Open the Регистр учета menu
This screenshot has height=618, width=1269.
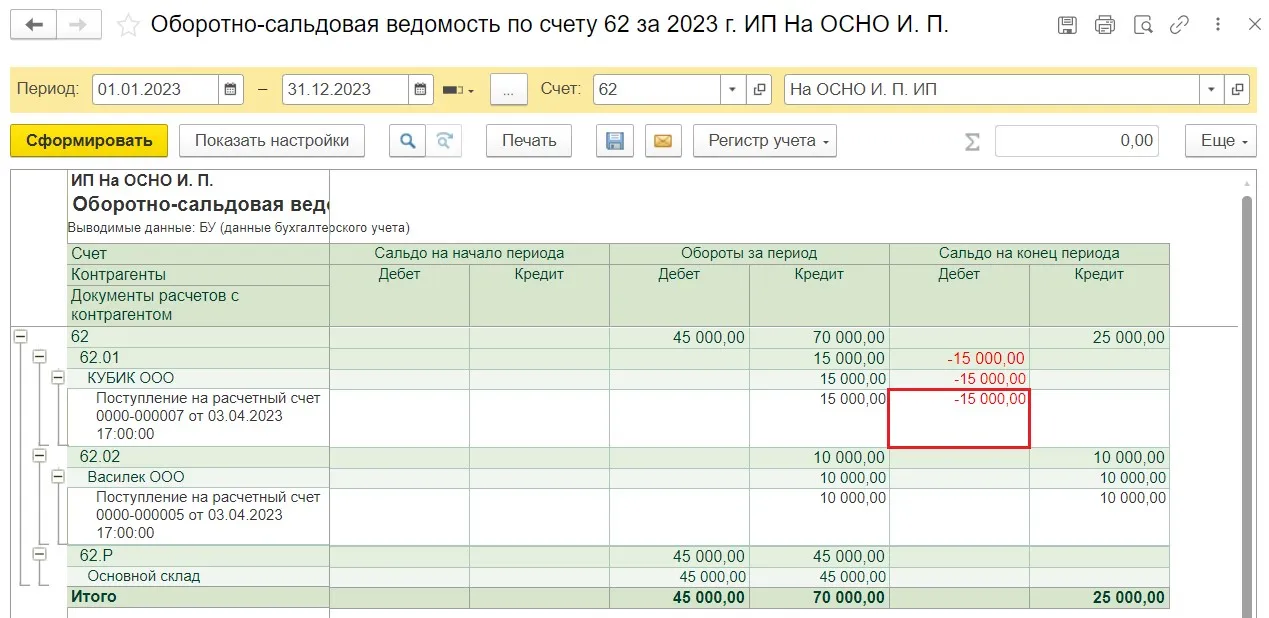pyautogui.click(x=764, y=141)
